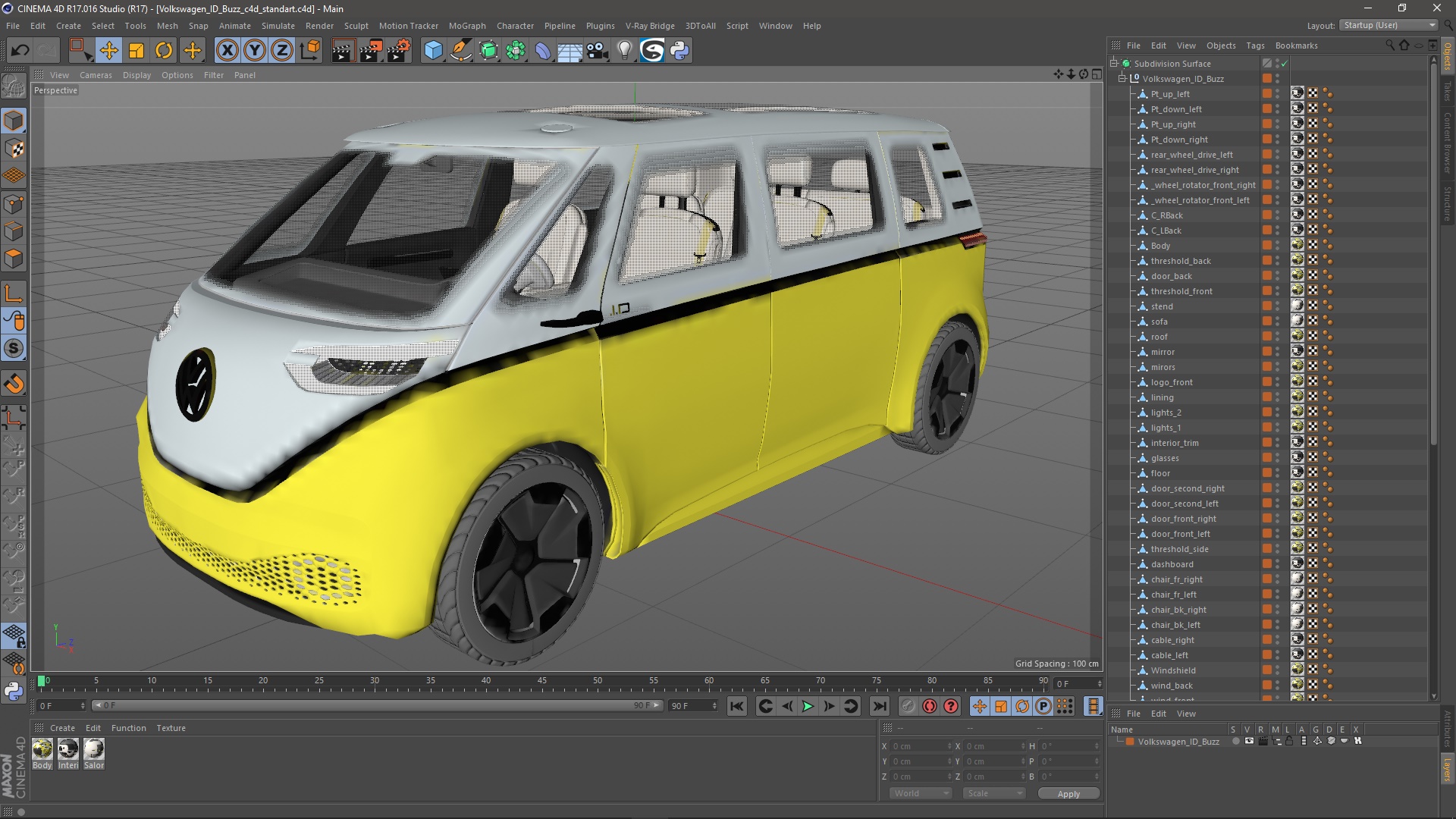
Task: Toggle the layer dot of Body object
Action: point(1266,245)
